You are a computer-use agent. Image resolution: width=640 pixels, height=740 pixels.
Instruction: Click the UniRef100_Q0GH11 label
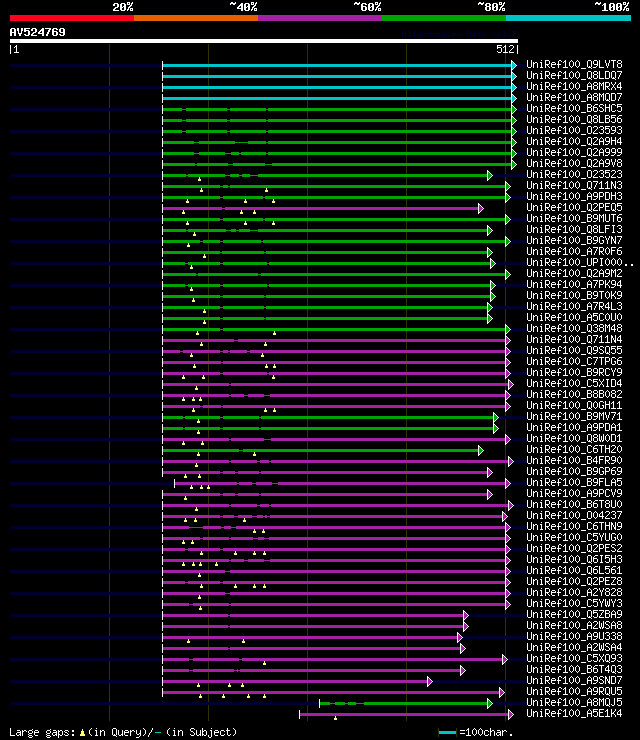tap(574, 406)
